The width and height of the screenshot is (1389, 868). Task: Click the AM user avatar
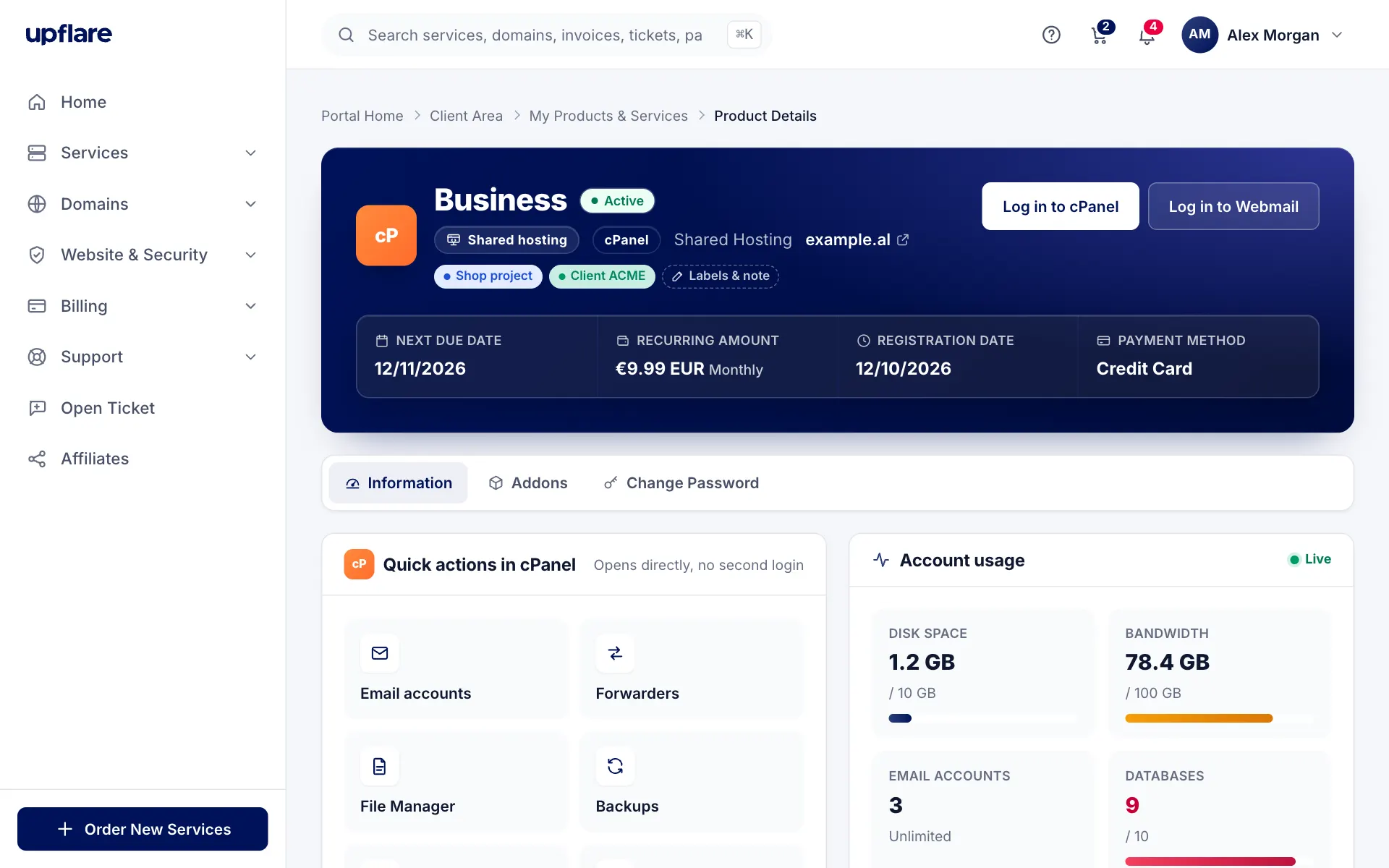click(1199, 35)
